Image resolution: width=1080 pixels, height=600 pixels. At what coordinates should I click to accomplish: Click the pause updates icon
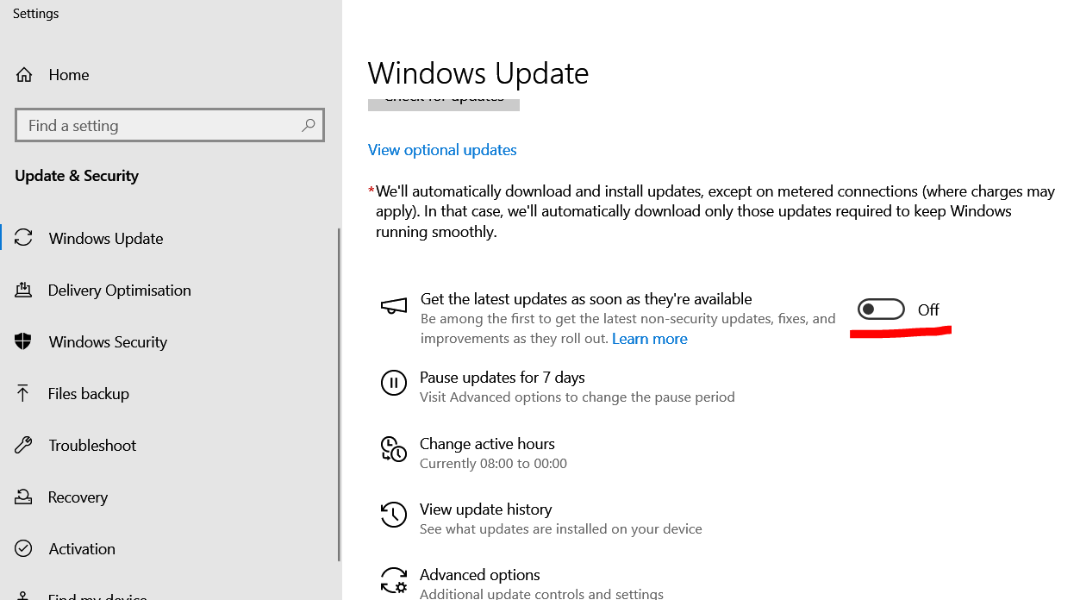click(394, 383)
